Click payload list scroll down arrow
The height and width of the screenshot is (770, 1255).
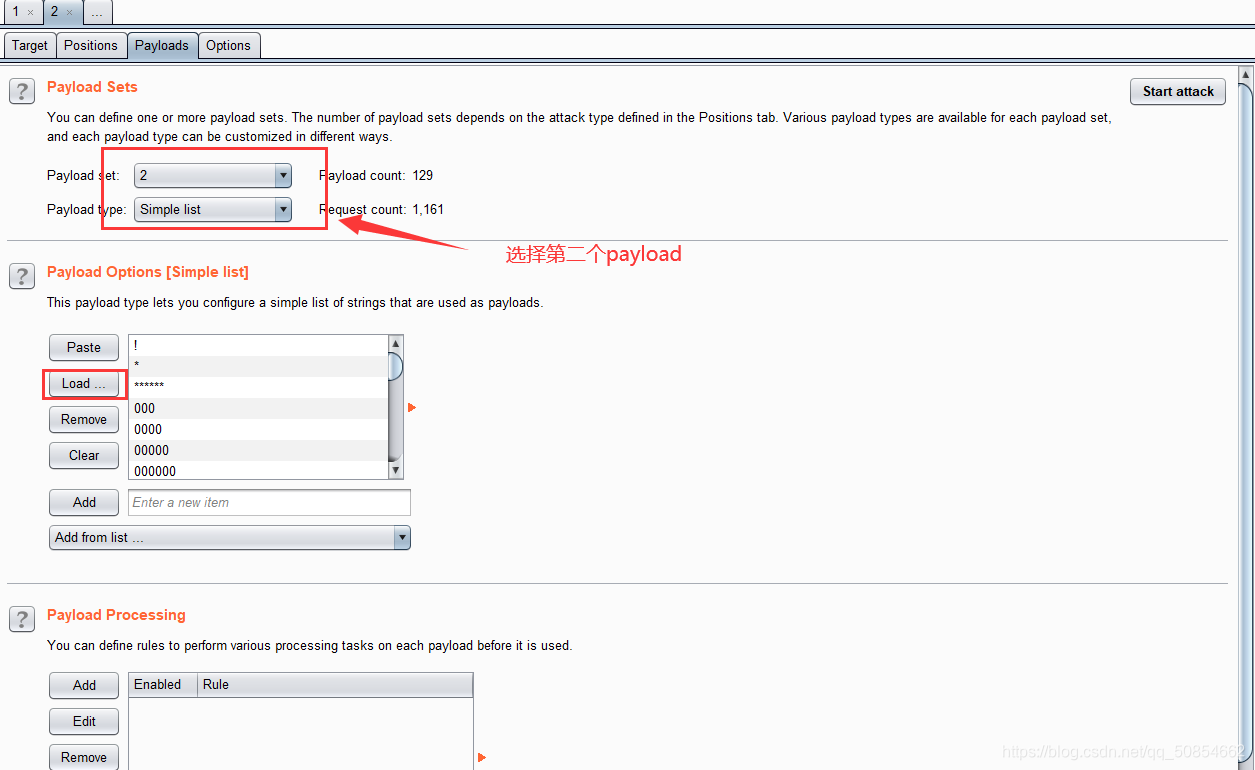pos(395,470)
